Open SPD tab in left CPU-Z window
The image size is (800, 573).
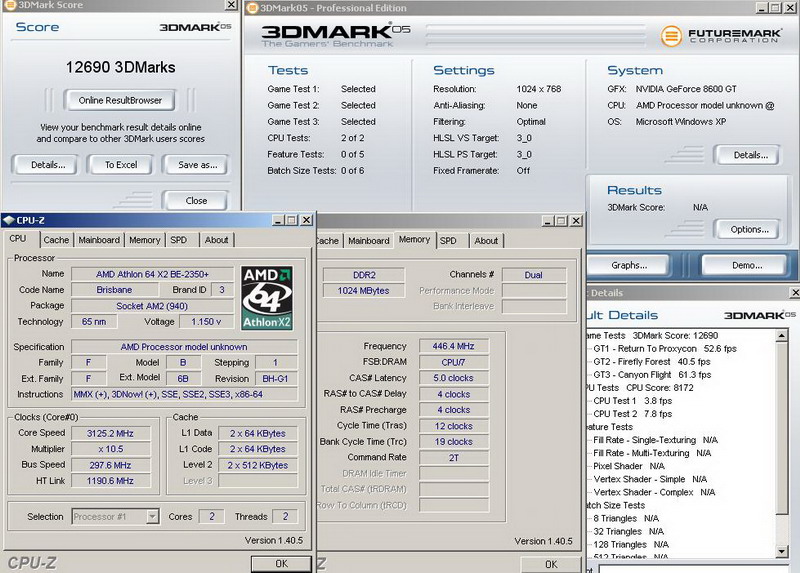(x=179, y=240)
